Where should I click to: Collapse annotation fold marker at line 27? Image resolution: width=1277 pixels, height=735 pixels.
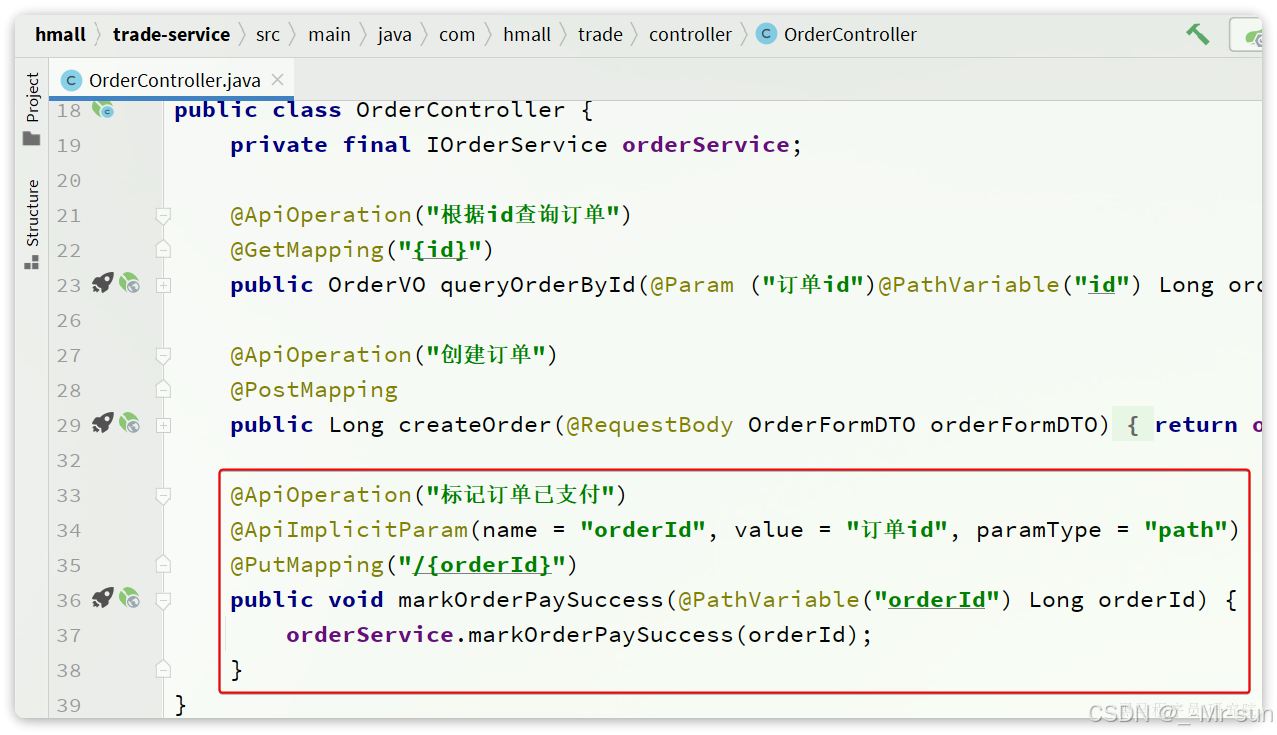pos(163,355)
